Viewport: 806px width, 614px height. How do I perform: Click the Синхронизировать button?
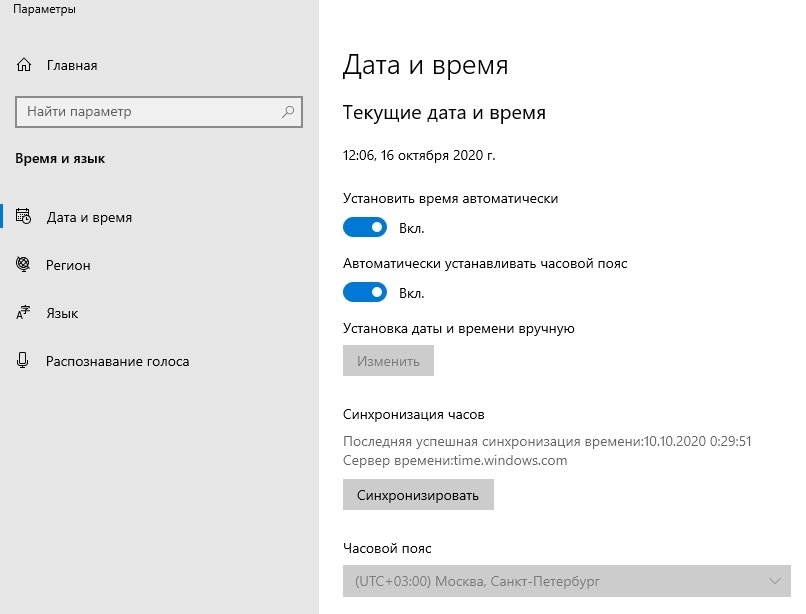418,495
